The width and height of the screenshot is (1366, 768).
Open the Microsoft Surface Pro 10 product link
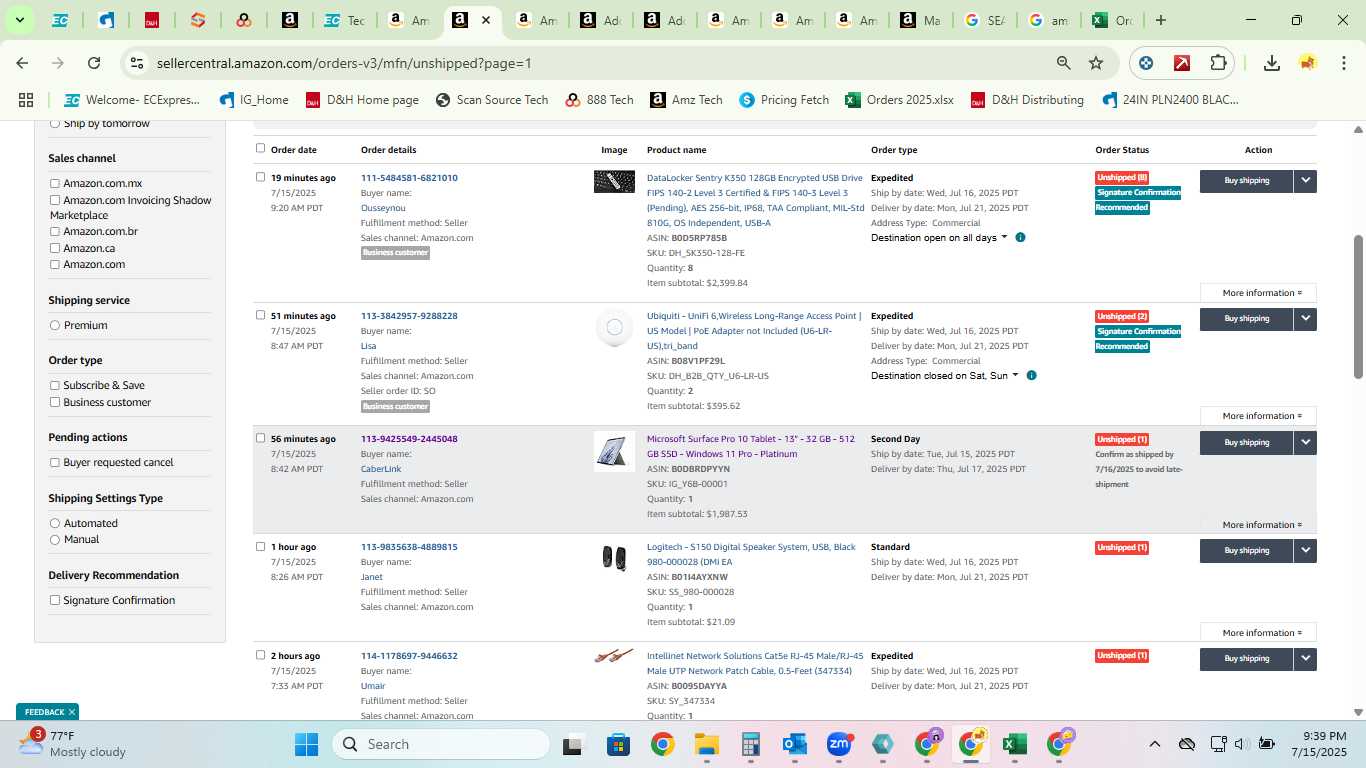tap(750, 446)
